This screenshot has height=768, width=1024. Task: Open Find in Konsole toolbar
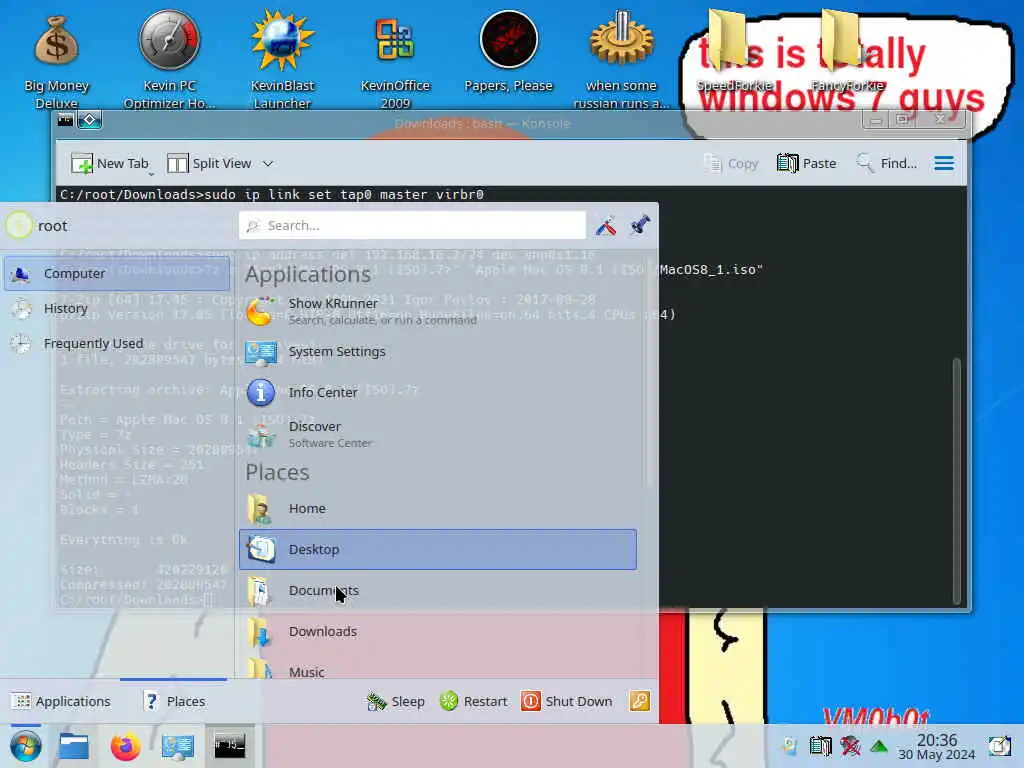click(886, 163)
